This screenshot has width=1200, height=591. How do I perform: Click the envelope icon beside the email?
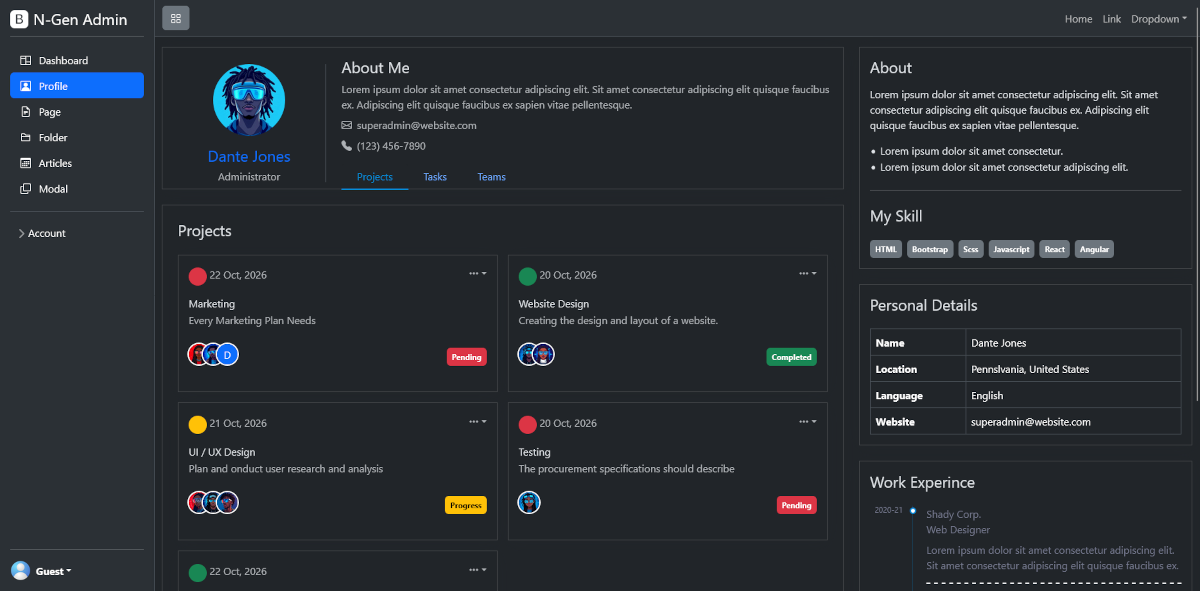(x=347, y=126)
